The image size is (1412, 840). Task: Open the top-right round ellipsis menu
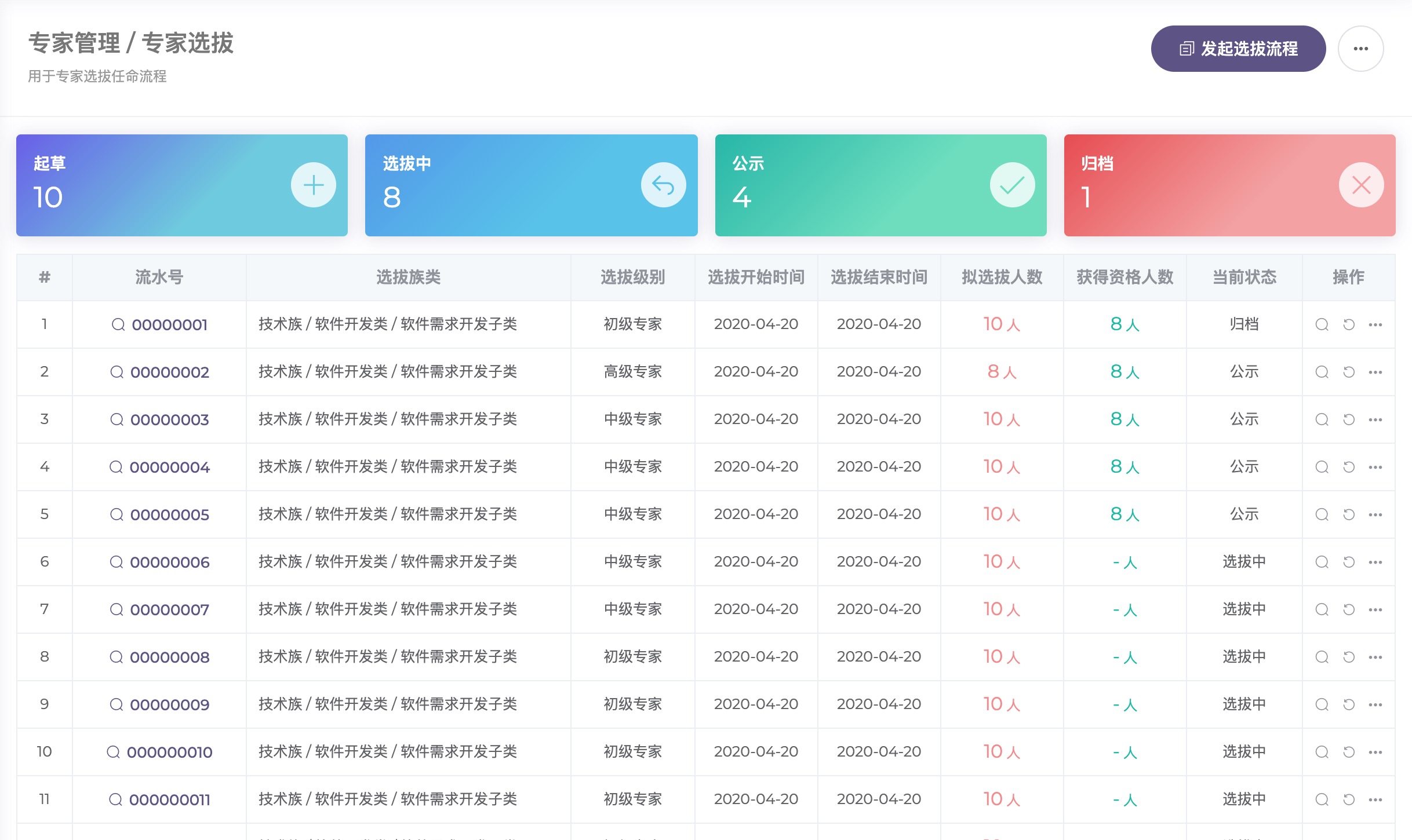click(1360, 49)
